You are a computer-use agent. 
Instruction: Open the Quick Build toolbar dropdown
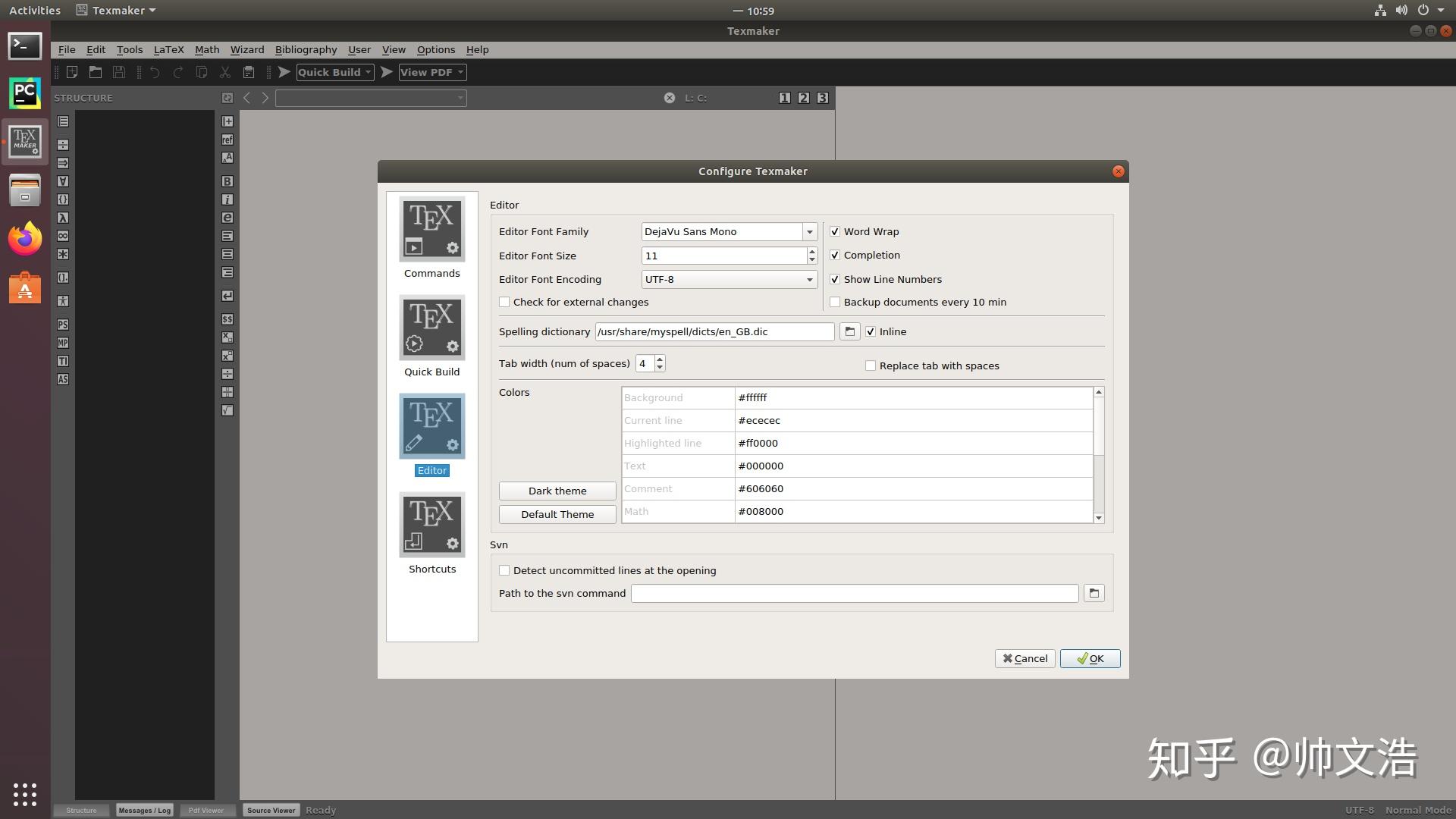(369, 72)
